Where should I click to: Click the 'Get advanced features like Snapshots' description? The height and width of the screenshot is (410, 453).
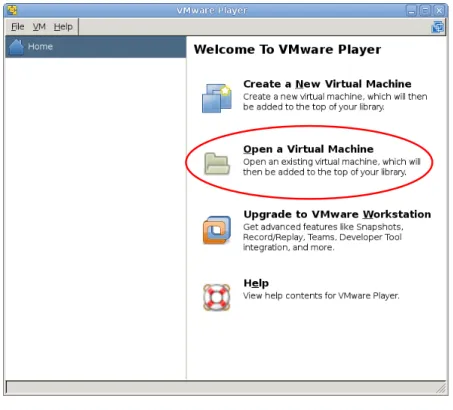(x=323, y=237)
